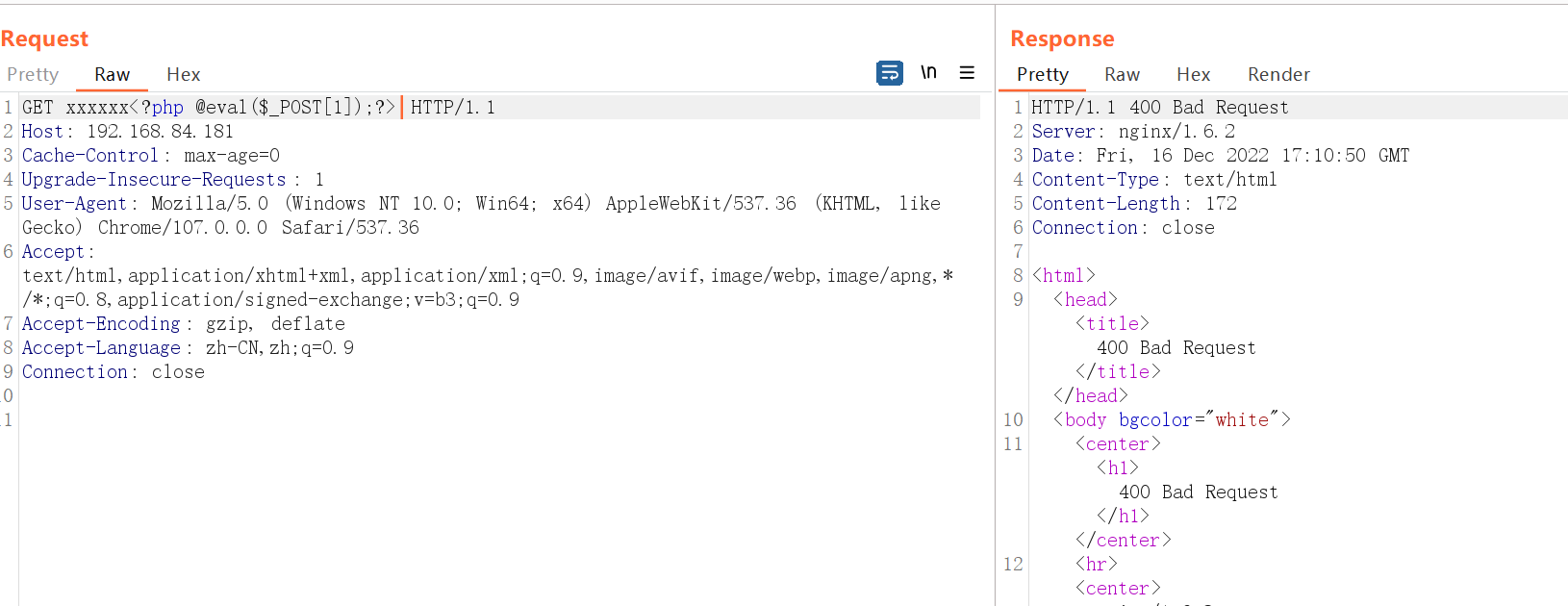Click the opening <title> tag
Viewport: 1568px width, 606px height.
click(x=1113, y=323)
